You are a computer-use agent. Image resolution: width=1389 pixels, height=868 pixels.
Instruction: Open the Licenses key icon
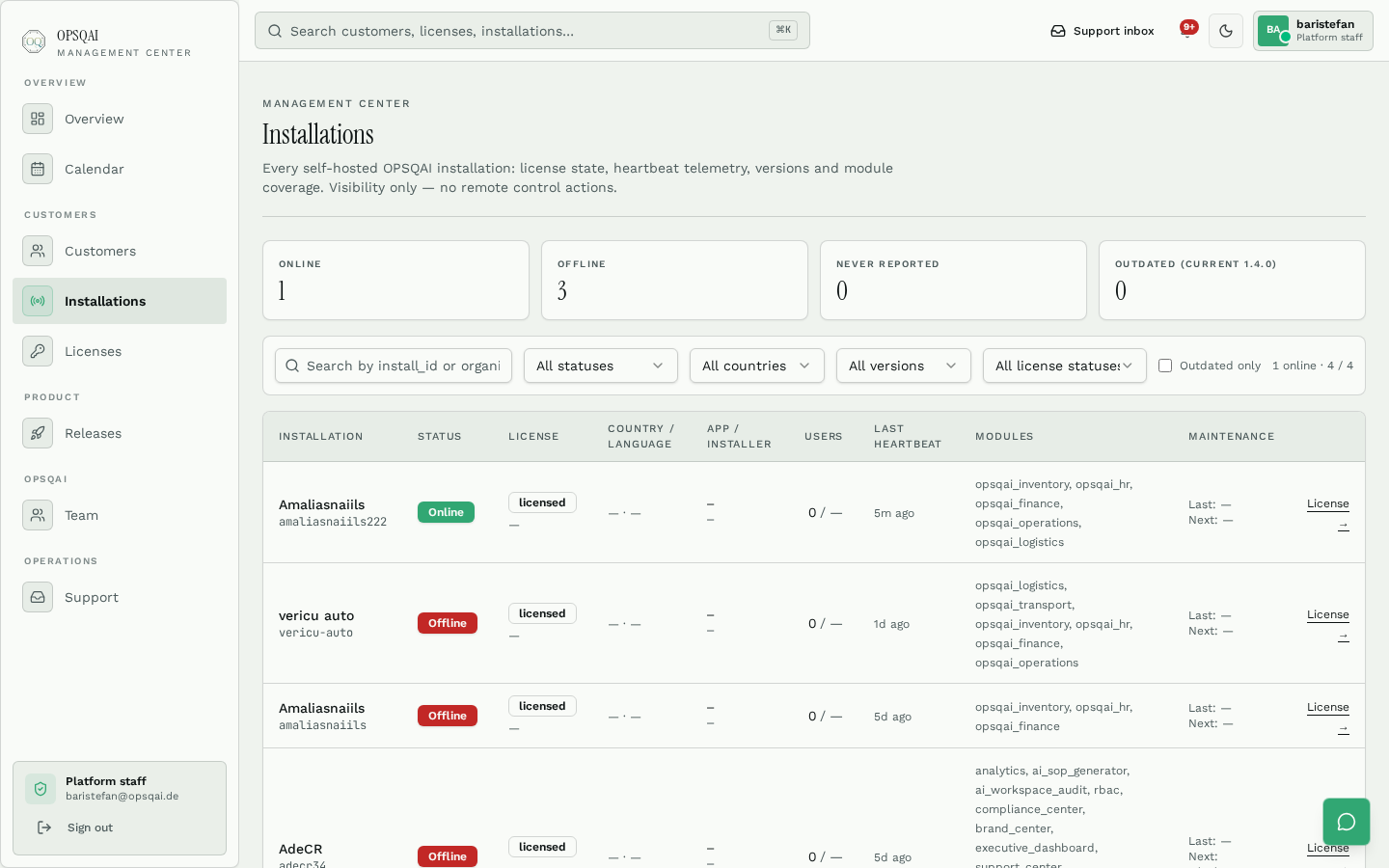pos(38,351)
